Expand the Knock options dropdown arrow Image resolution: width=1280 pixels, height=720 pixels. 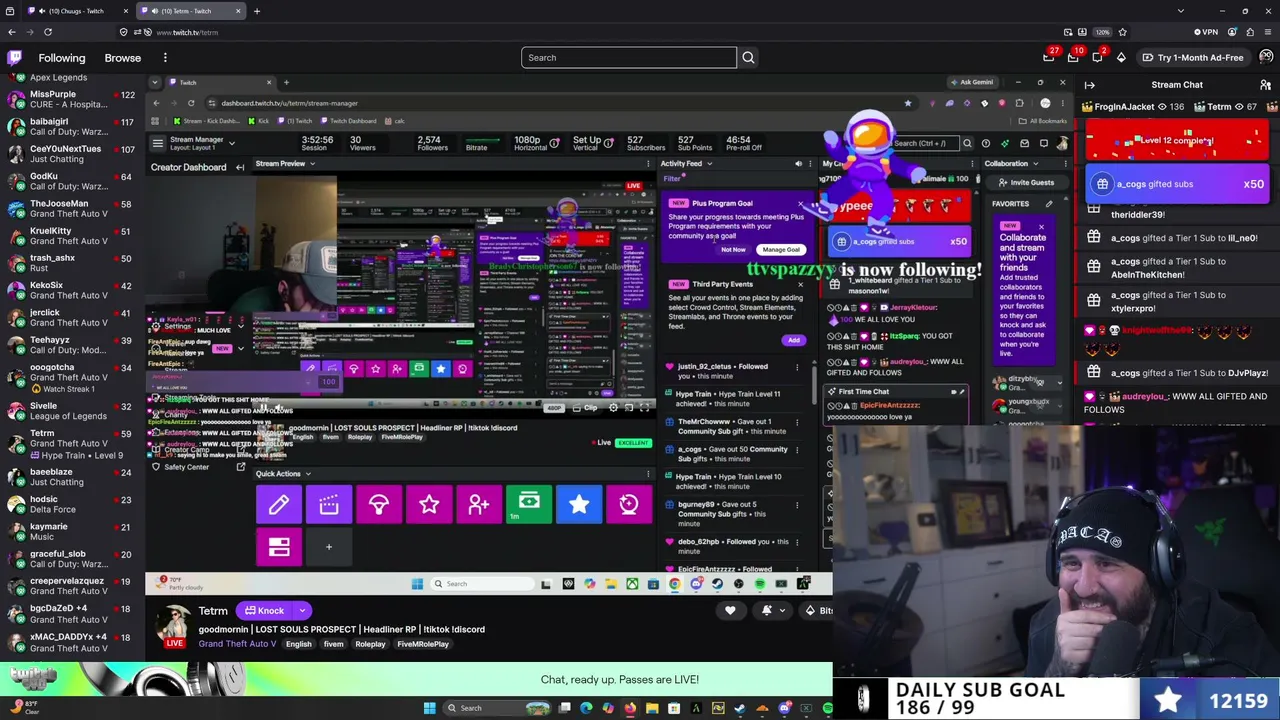point(302,610)
